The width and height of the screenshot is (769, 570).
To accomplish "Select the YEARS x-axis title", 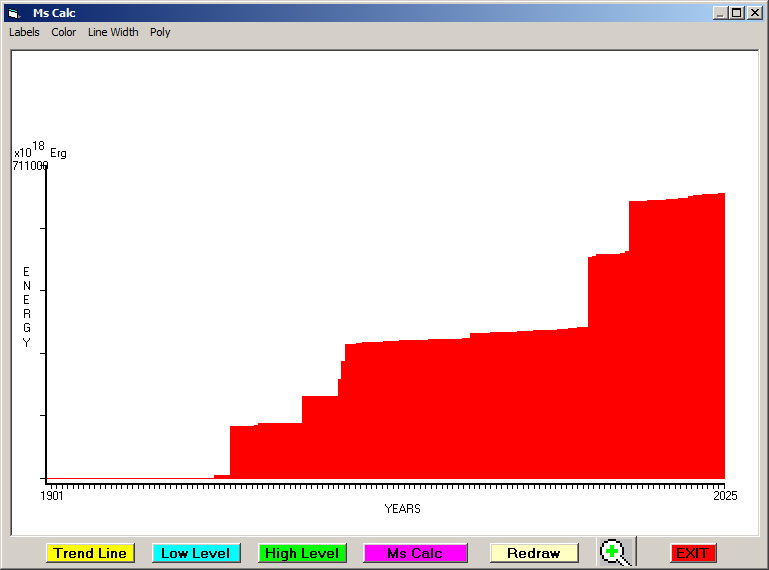I will [x=402, y=509].
